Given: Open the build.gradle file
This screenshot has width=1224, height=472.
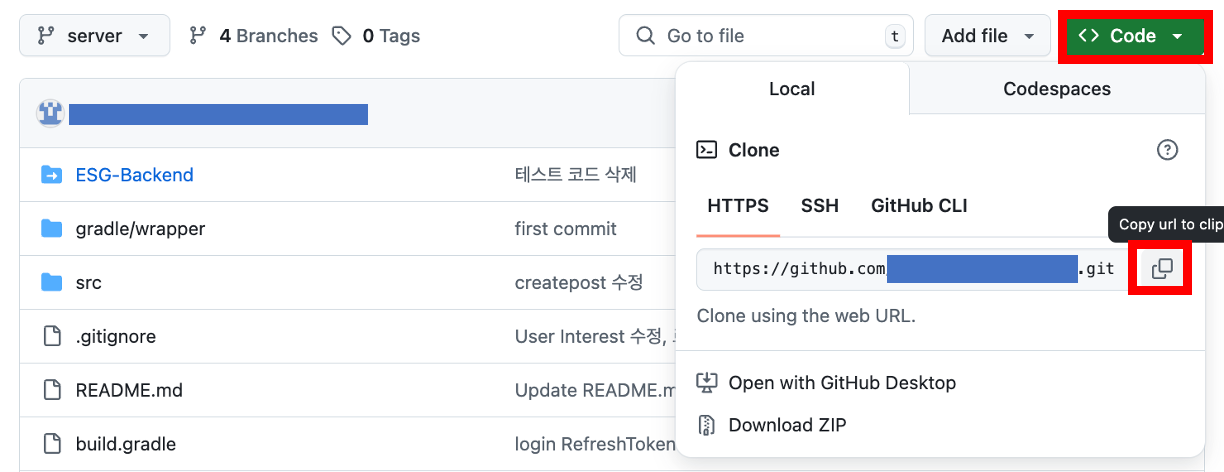Looking at the screenshot, I should 126,444.
